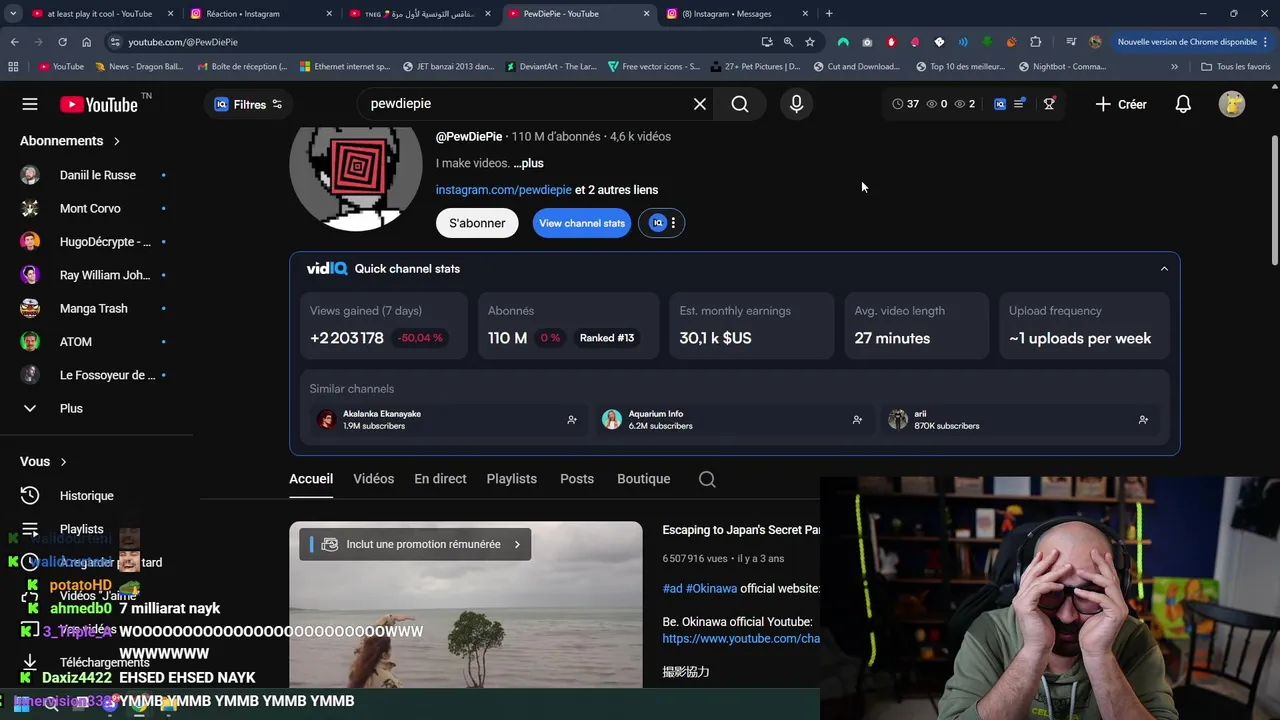Show hidden bookmarks via double chevron
Viewport: 1280px width, 720px height.
1174,67
